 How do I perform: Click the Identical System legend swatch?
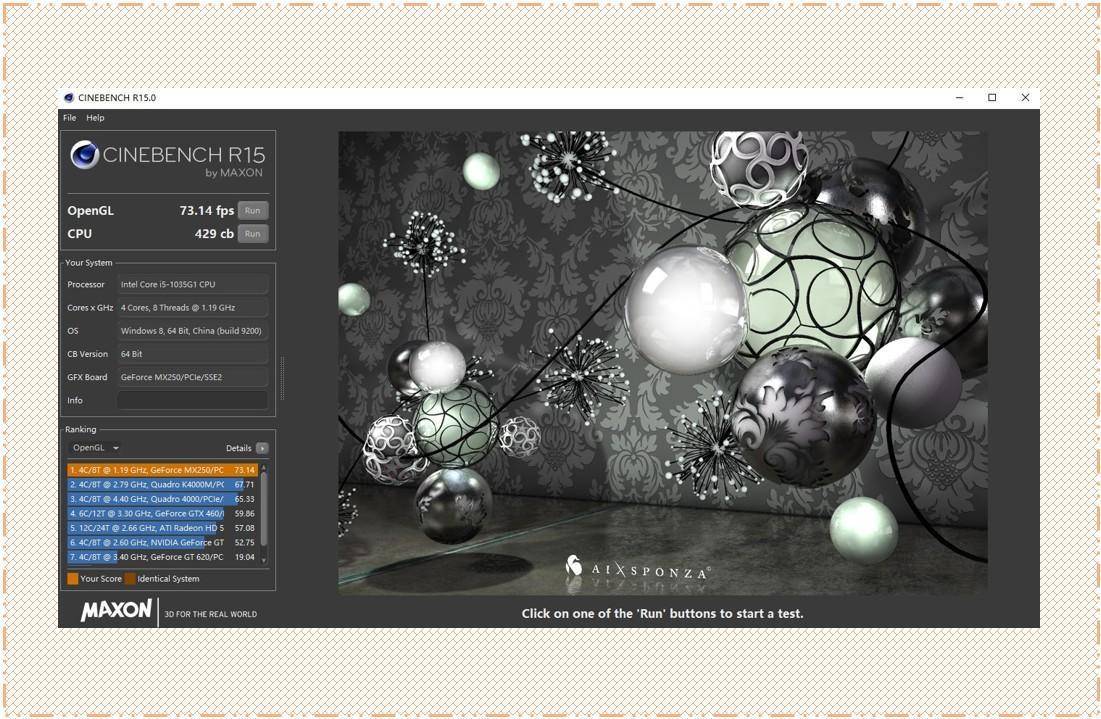pyautogui.click(x=130, y=579)
